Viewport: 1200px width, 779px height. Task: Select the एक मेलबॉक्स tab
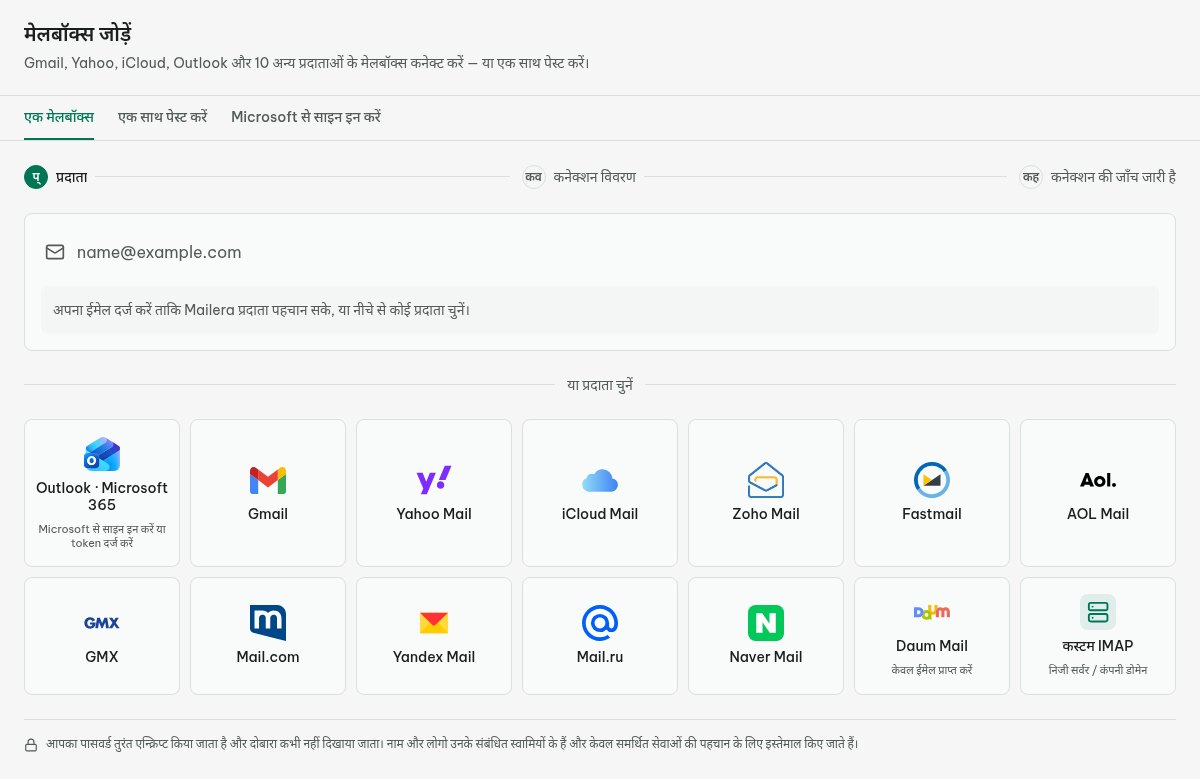(x=59, y=117)
